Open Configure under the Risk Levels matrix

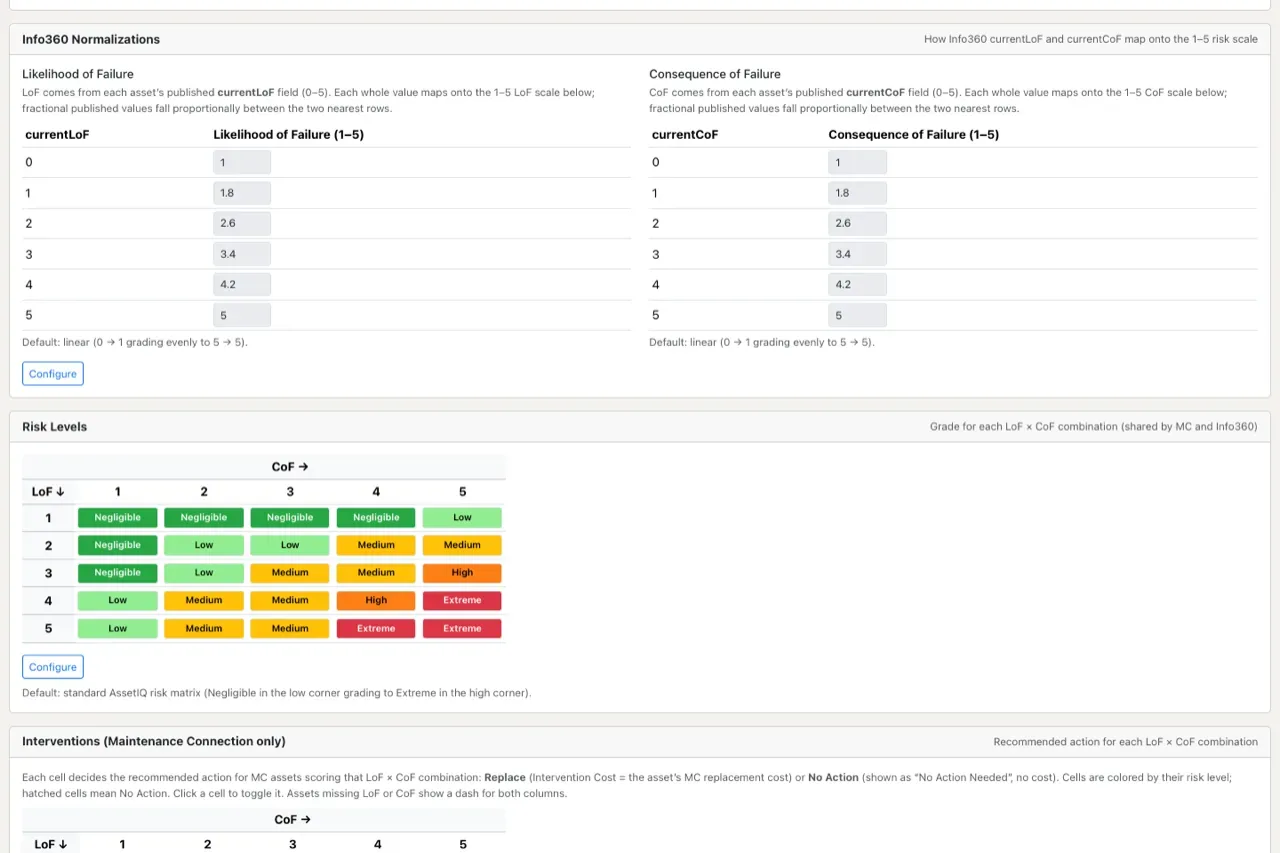coord(53,667)
